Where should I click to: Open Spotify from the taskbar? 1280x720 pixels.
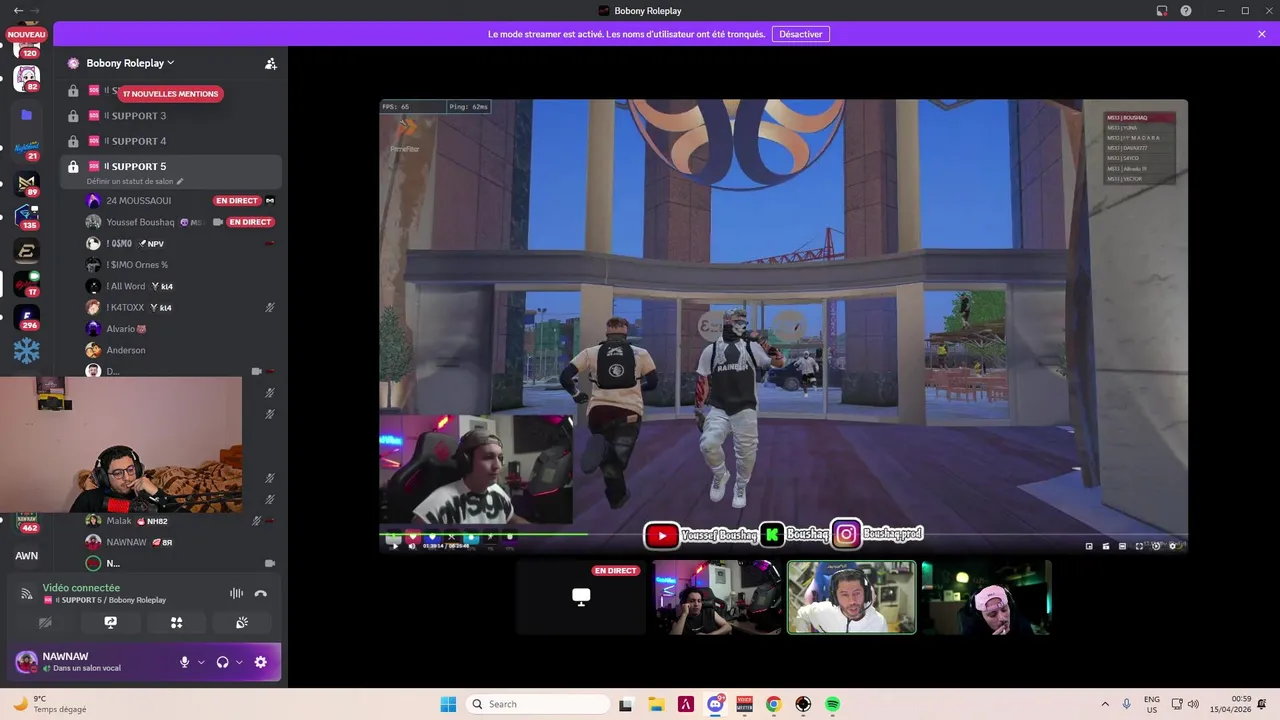tap(833, 704)
